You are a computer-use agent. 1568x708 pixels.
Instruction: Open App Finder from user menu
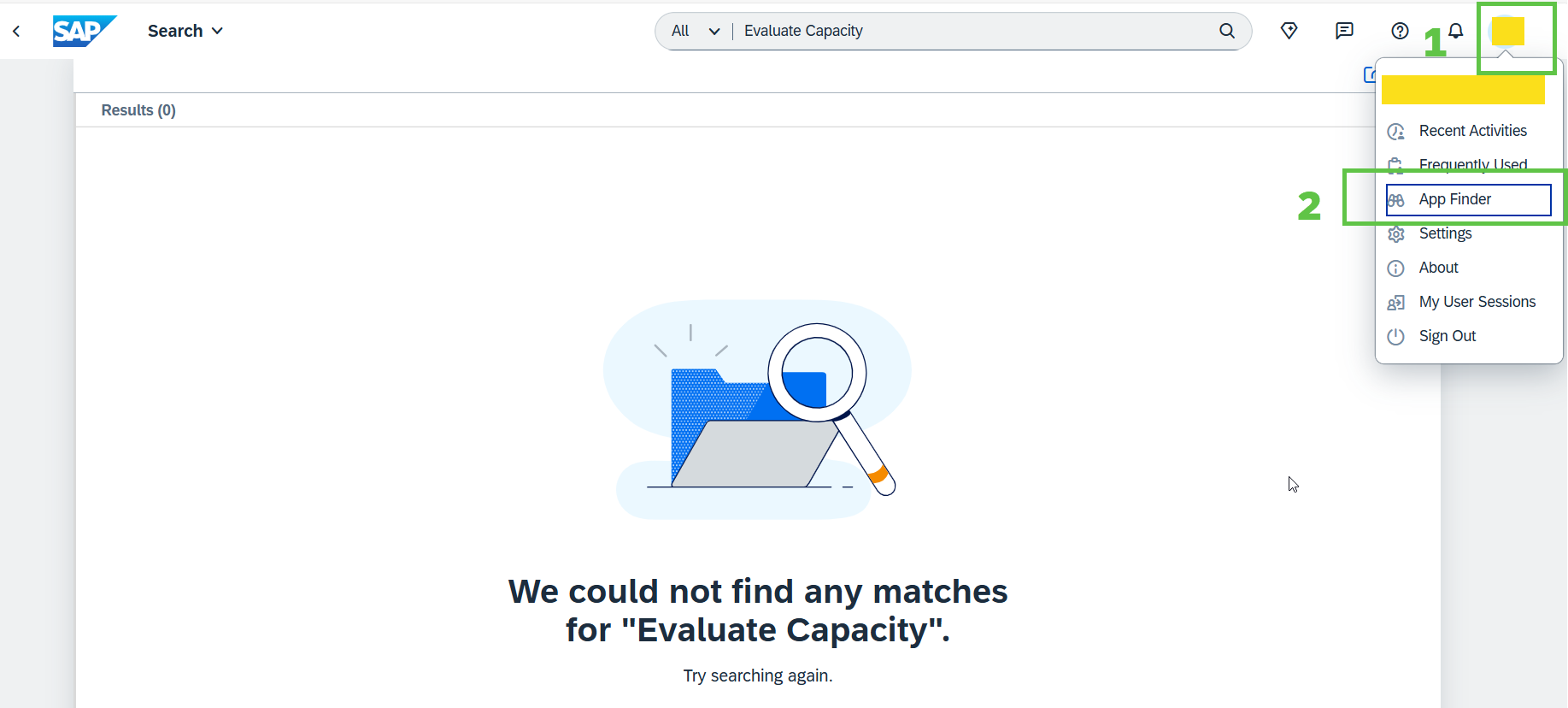click(1469, 199)
